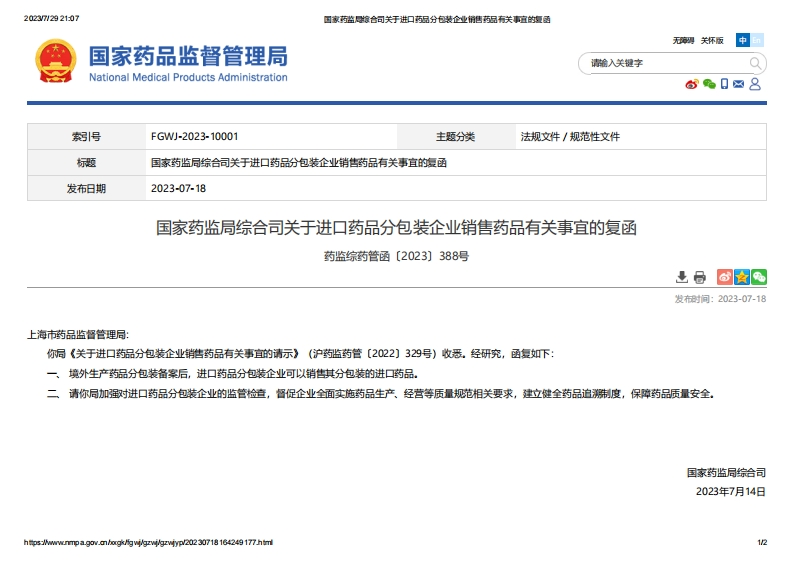Open the WeChat icon in the header

click(x=708, y=84)
